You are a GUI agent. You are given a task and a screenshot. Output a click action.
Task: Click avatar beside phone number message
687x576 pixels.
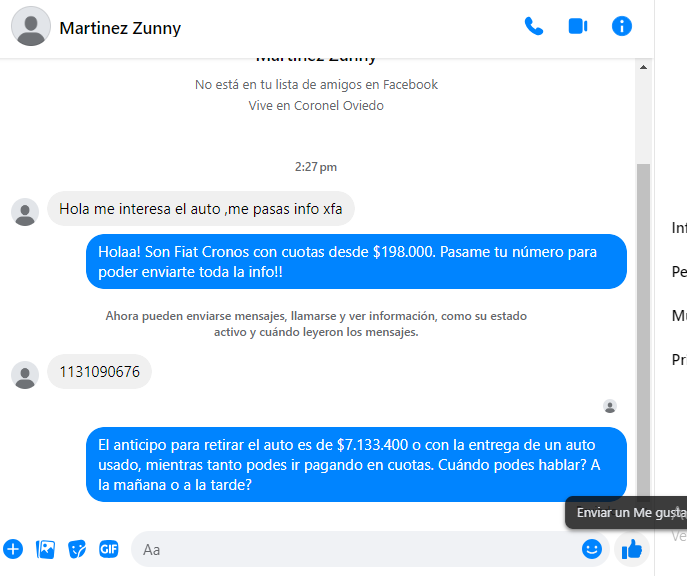25,375
